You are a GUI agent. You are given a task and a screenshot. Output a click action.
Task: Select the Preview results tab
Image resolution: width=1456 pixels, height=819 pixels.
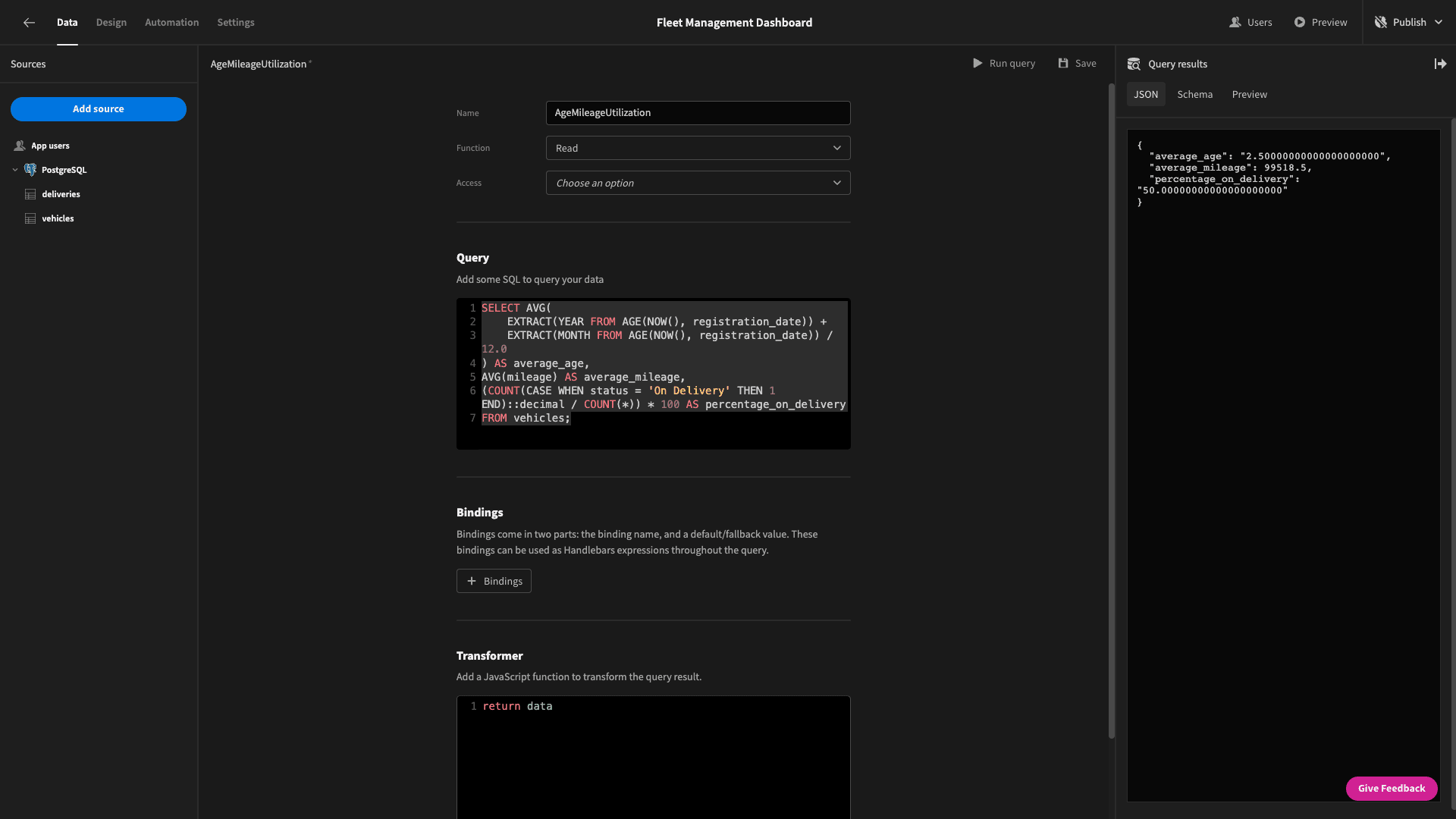1249,95
